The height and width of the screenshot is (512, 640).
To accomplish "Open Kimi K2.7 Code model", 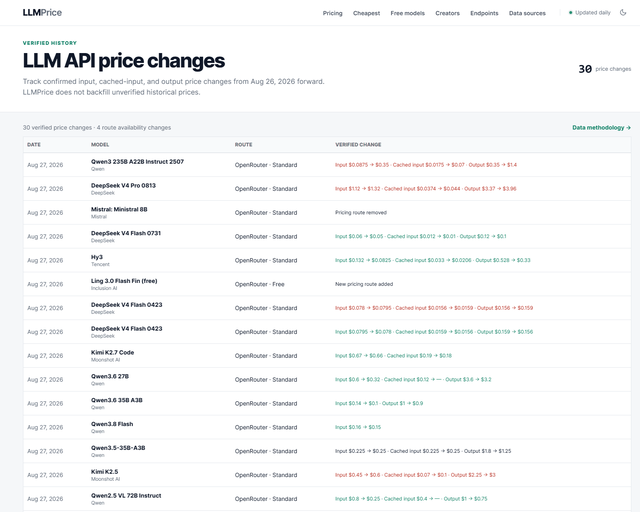I will coord(112,352).
